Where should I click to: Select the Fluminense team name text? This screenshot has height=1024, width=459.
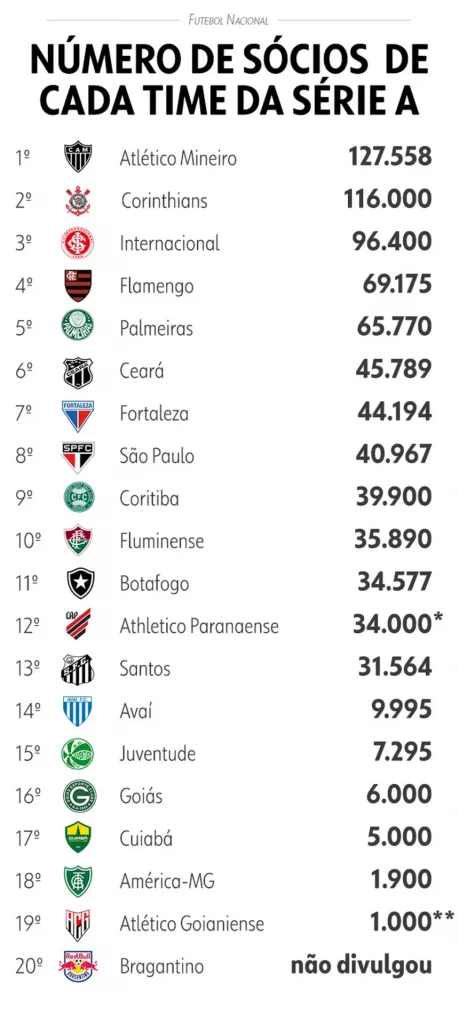point(162,541)
